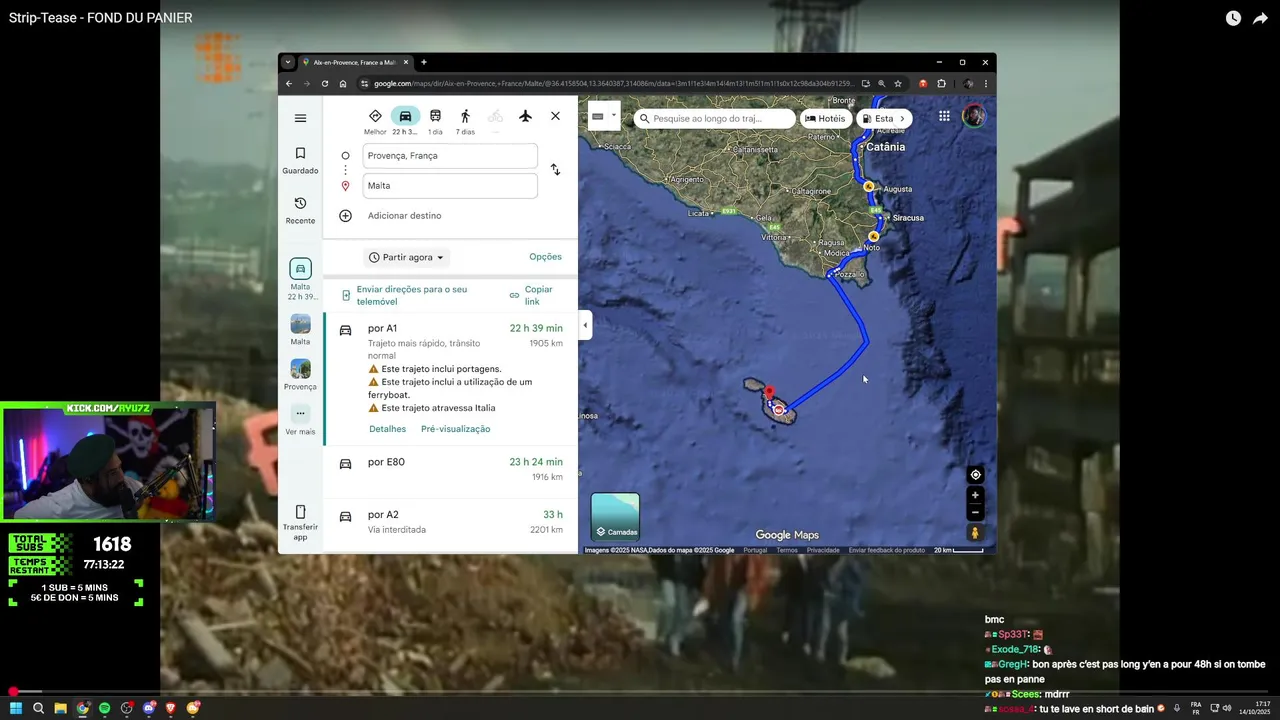Select the route por E80

point(450,472)
